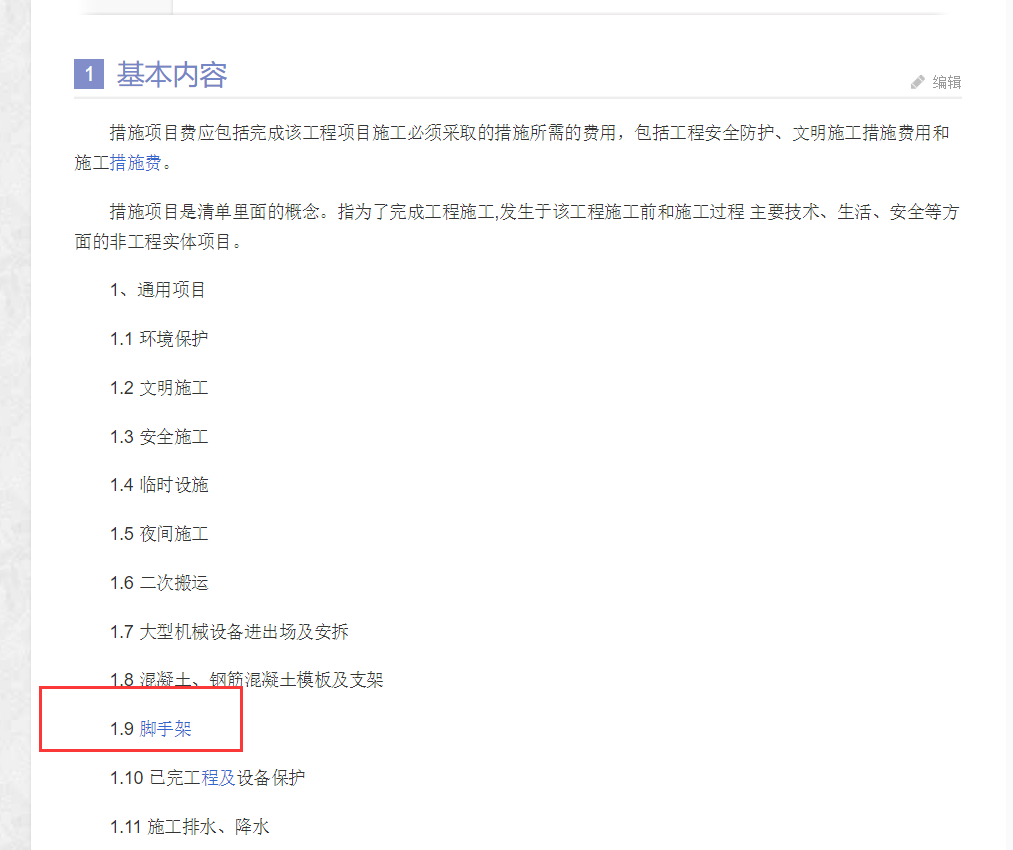Click the 编辑 edit link
Viewport: 1013px width, 850px height.
click(946, 82)
